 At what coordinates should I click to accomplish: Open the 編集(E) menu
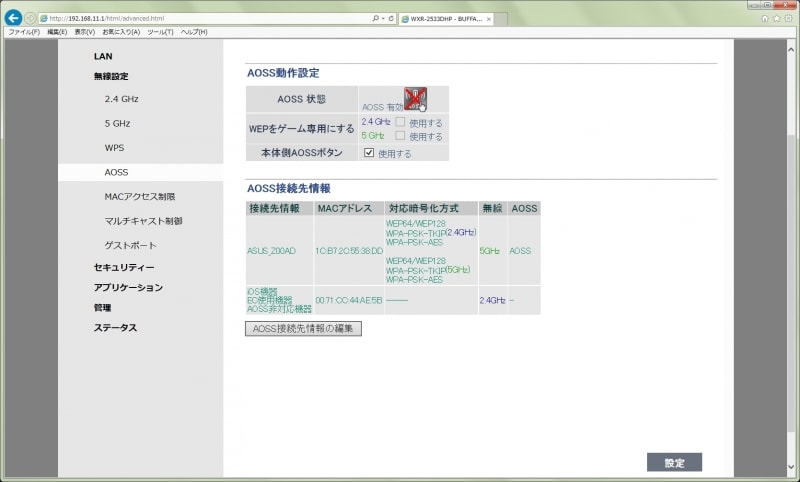coord(57,32)
